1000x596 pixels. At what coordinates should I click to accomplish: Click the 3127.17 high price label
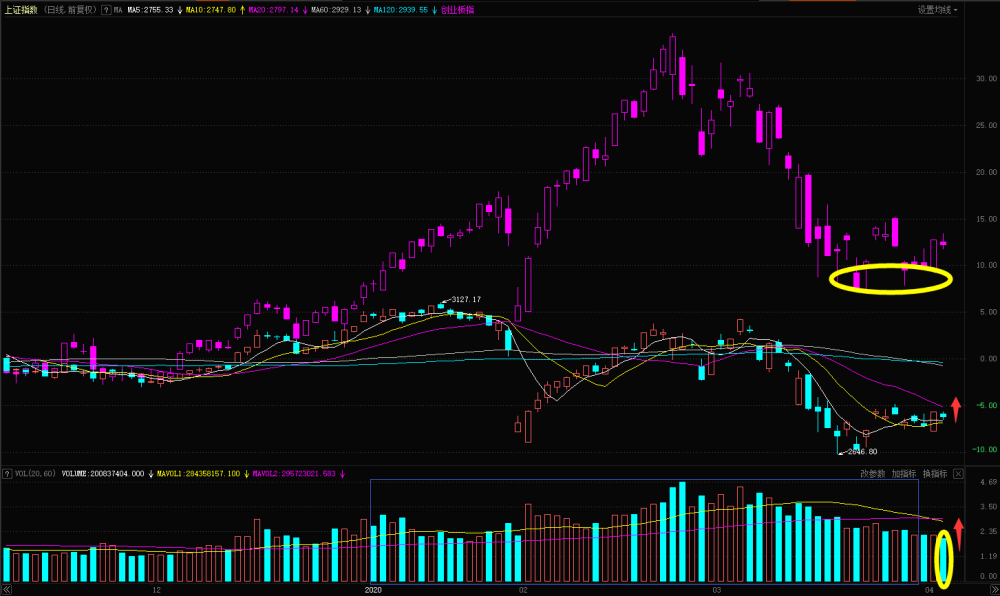coord(466,299)
